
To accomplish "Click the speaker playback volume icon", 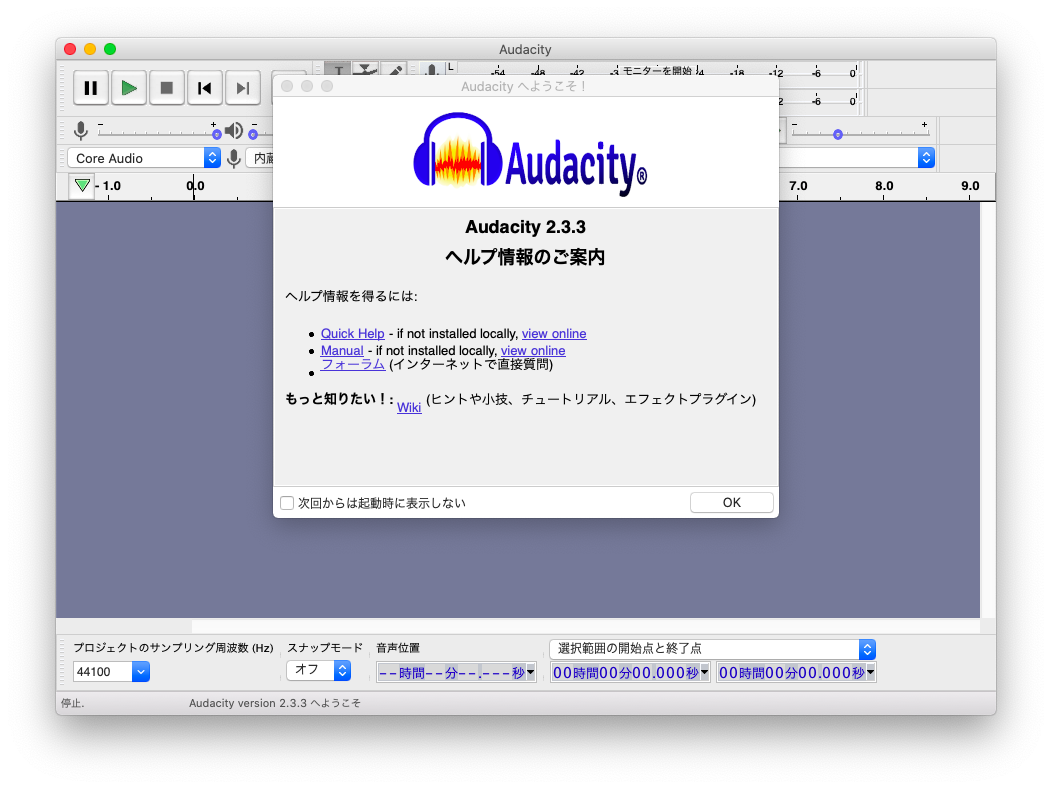I will (232, 130).
